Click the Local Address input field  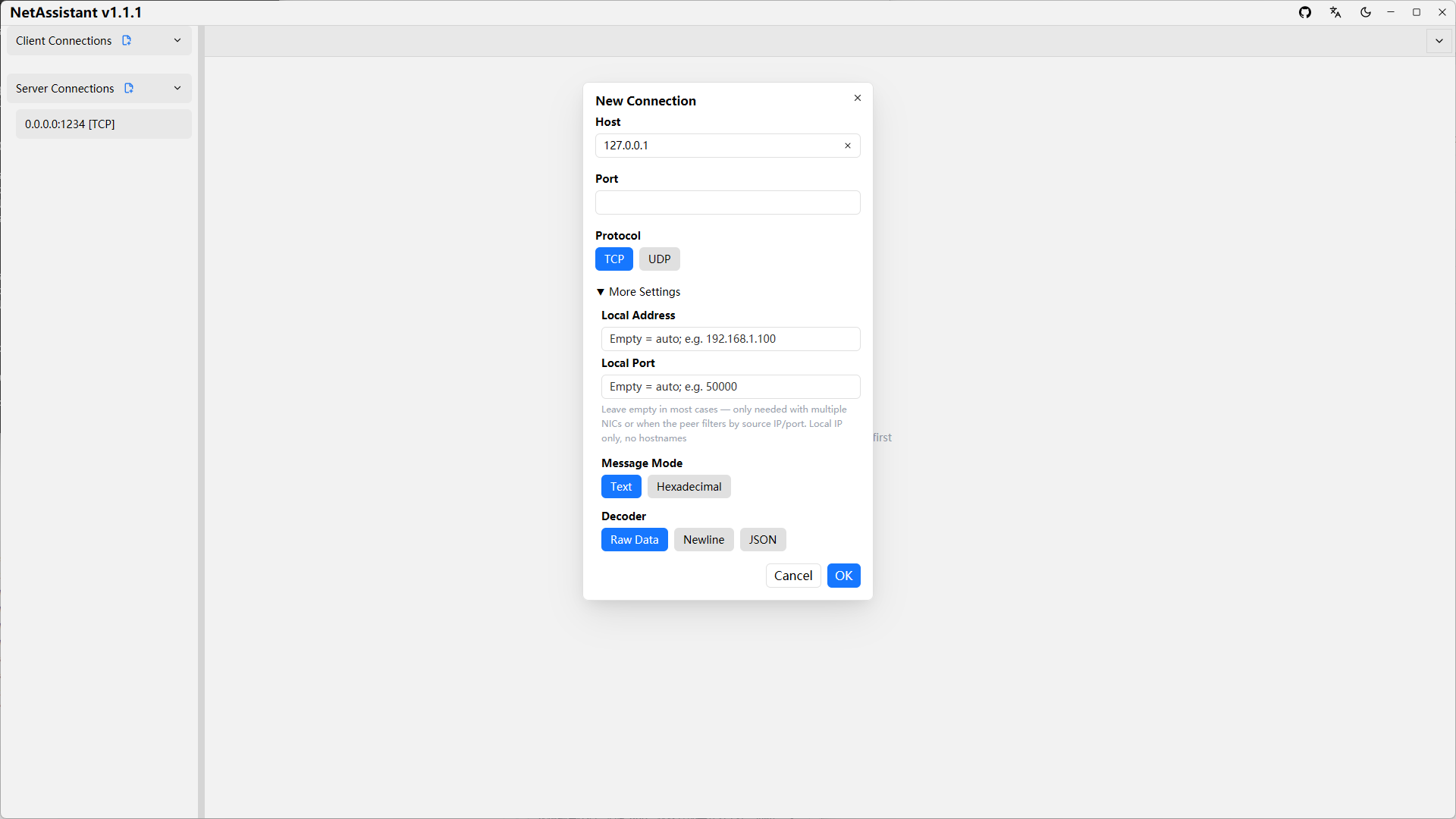(x=731, y=339)
